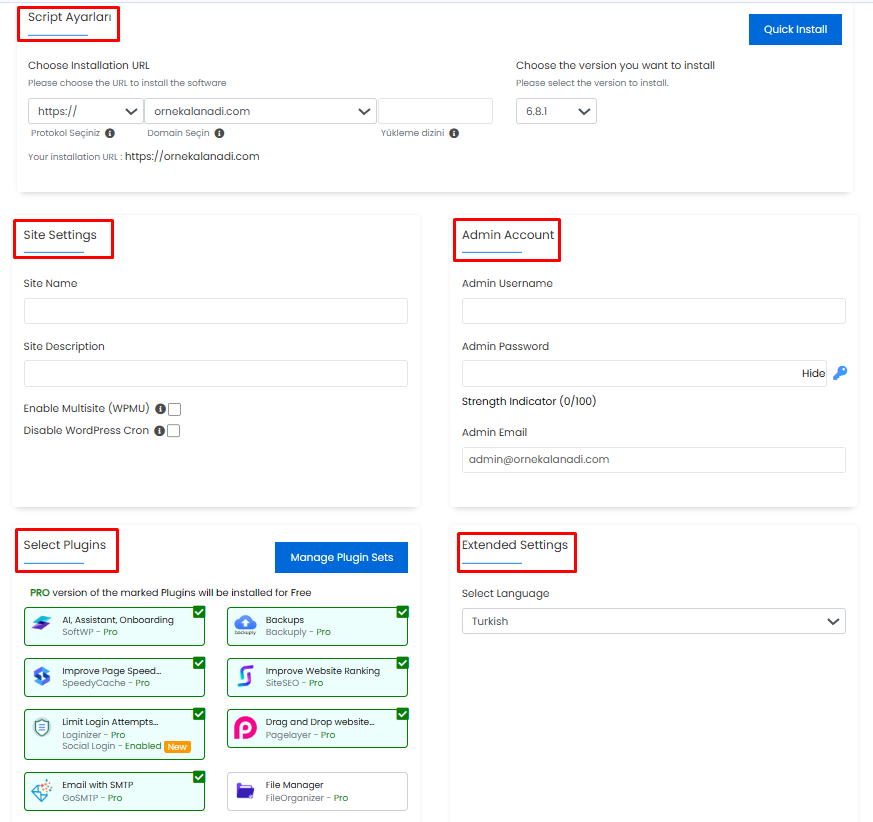This screenshot has height=822, width=873.
Task: Click the Choose Installation URL label
Action: (x=89, y=65)
